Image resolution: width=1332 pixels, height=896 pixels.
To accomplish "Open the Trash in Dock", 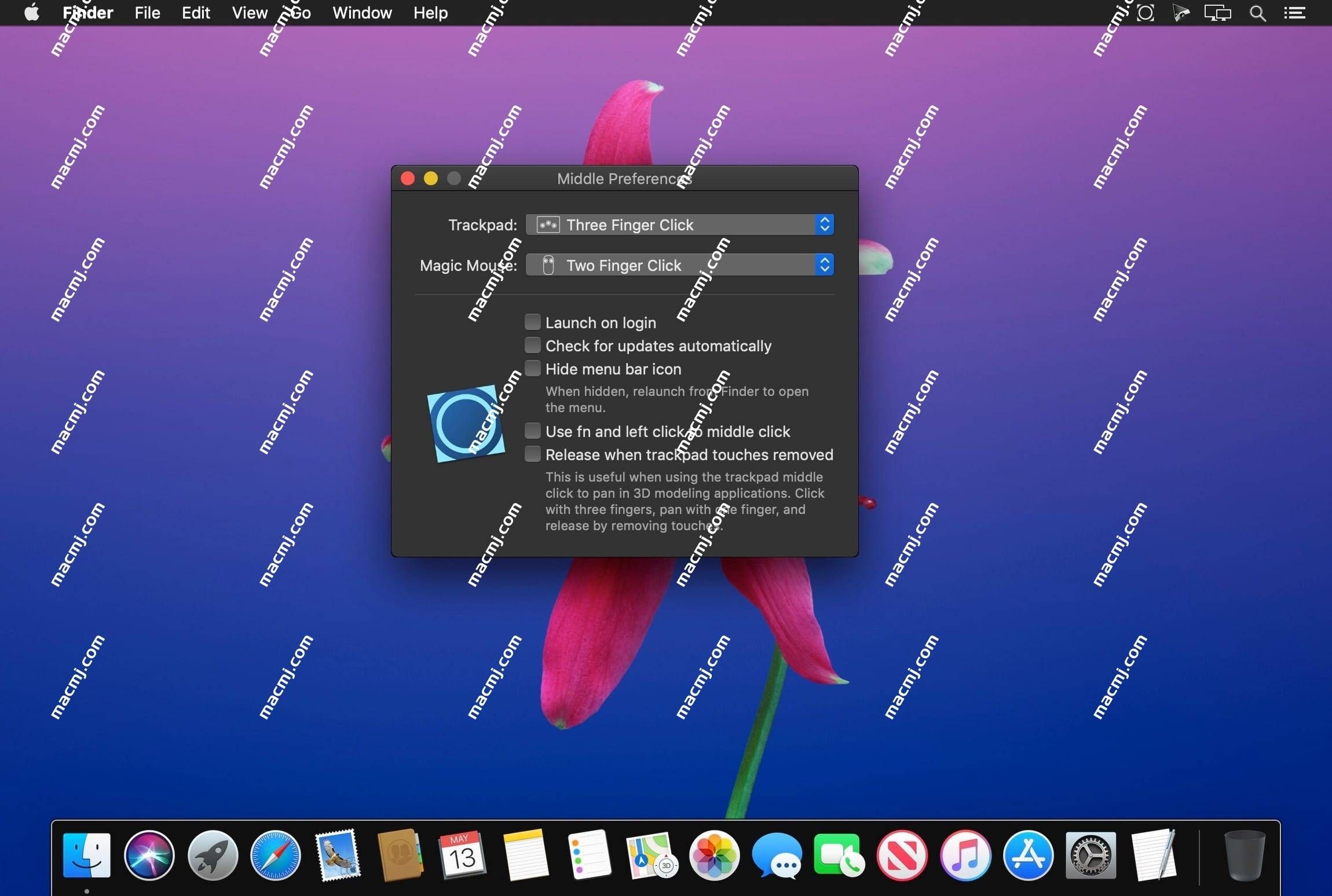I will tap(1245, 855).
